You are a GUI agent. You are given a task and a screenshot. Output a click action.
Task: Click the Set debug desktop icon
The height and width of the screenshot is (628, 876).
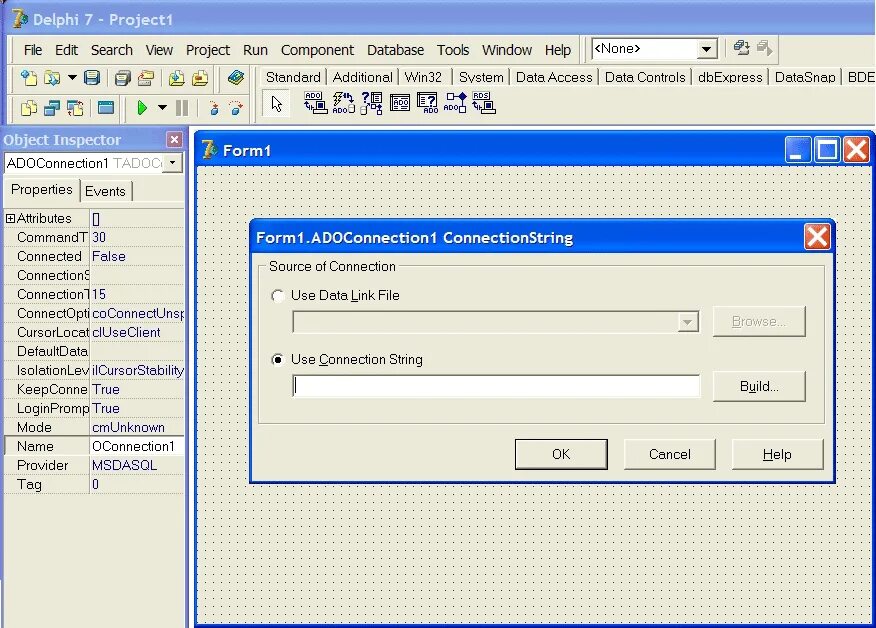click(x=765, y=48)
